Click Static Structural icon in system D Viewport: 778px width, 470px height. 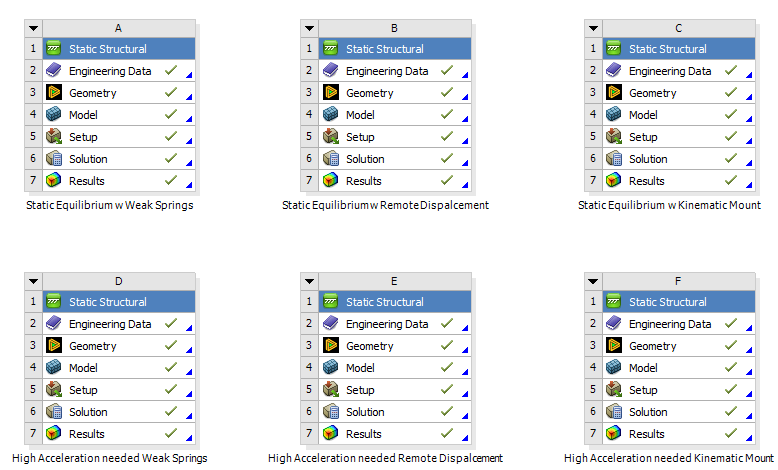pyautogui.click(x=54, y=302)
